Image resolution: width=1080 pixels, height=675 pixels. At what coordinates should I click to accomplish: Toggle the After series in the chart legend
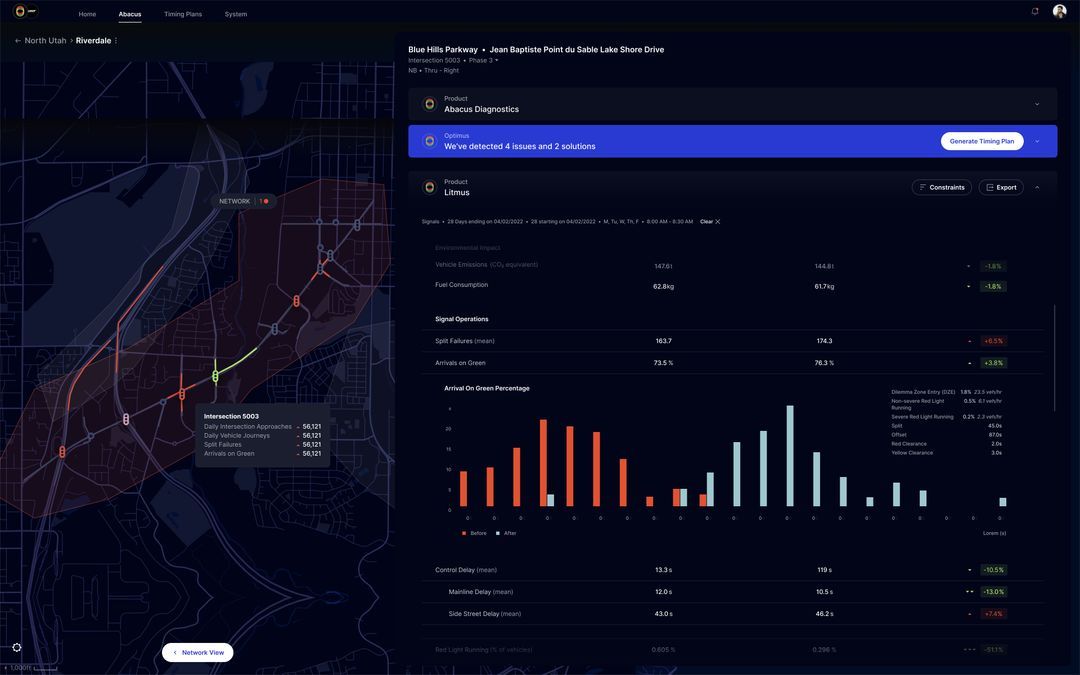[x=505, y=531]
